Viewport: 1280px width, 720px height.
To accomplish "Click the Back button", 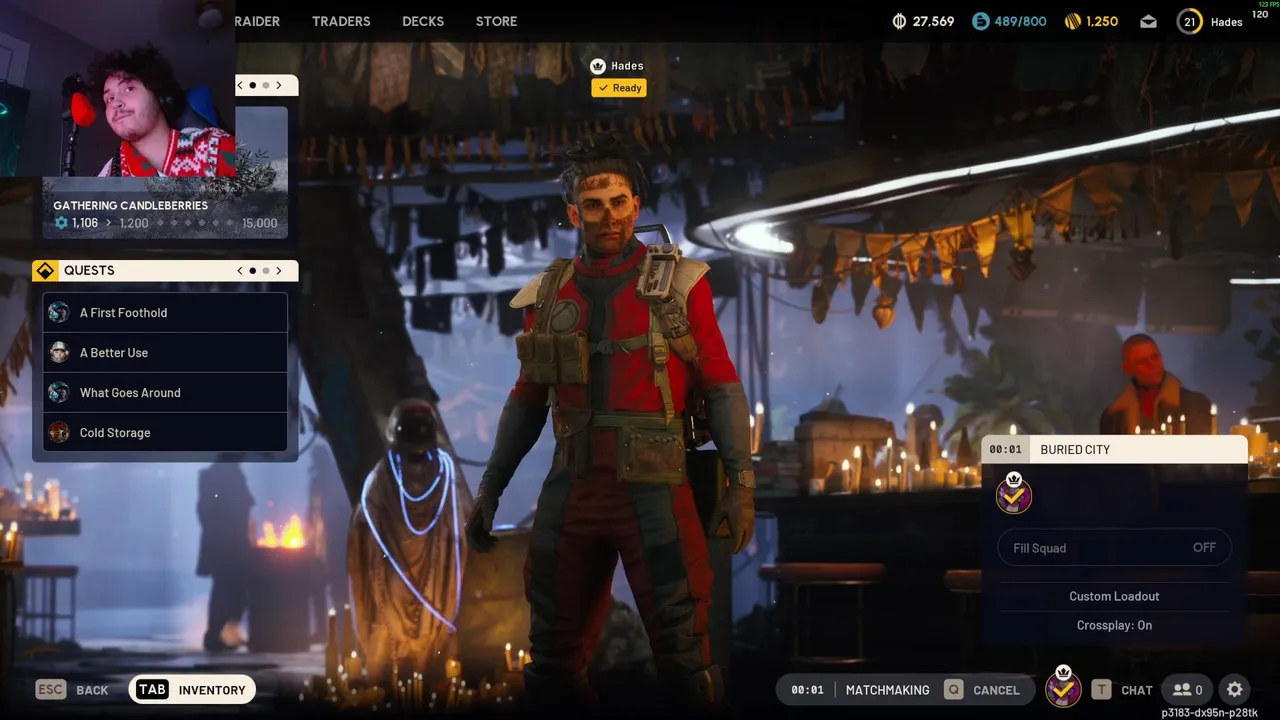I will pyautogui.click(x=92, y=690).
